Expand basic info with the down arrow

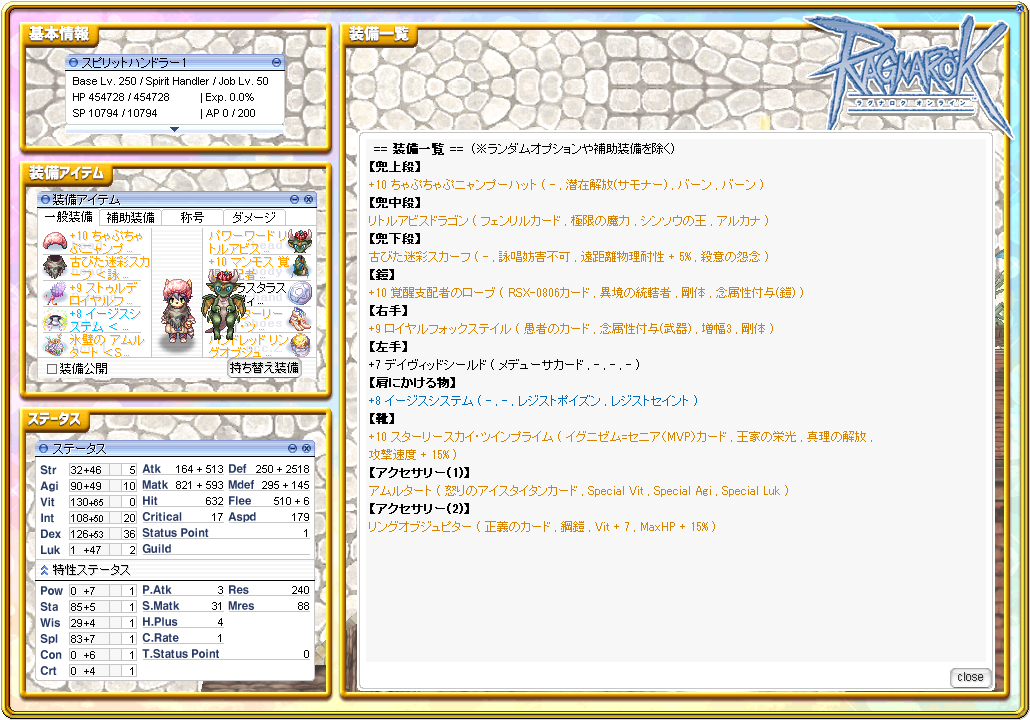click(174, 129)
